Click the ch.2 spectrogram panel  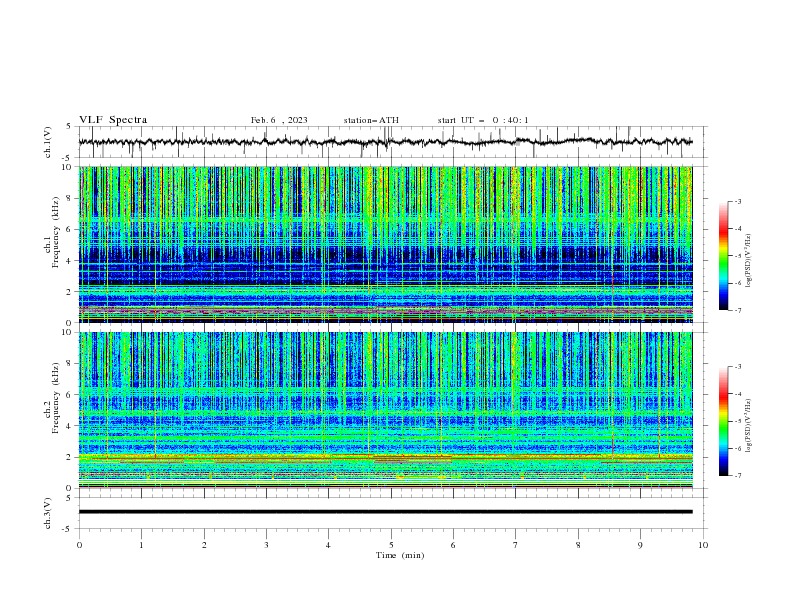pos(385,410)
